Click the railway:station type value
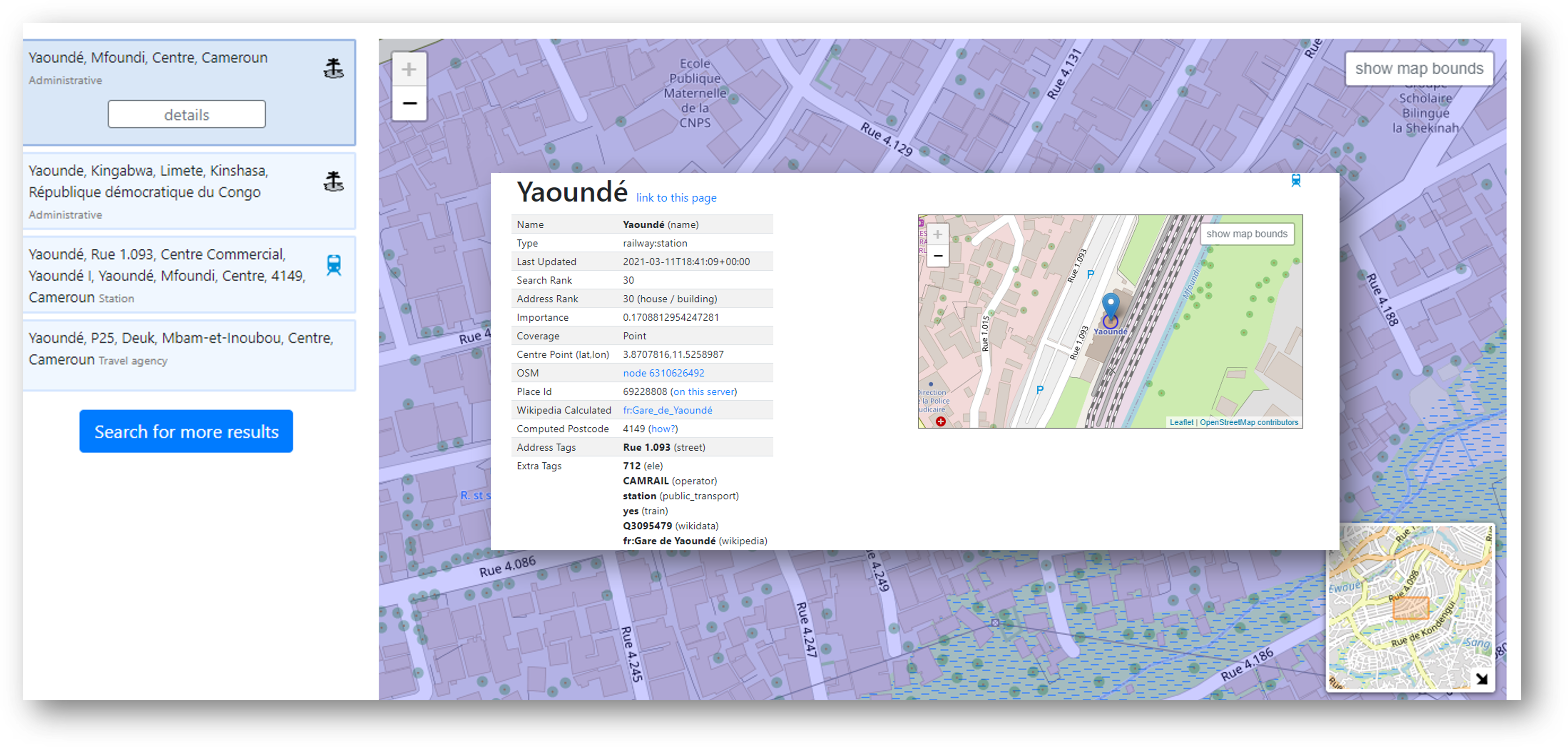Viewport: 1568px width, 747px height. coord(655,243)
